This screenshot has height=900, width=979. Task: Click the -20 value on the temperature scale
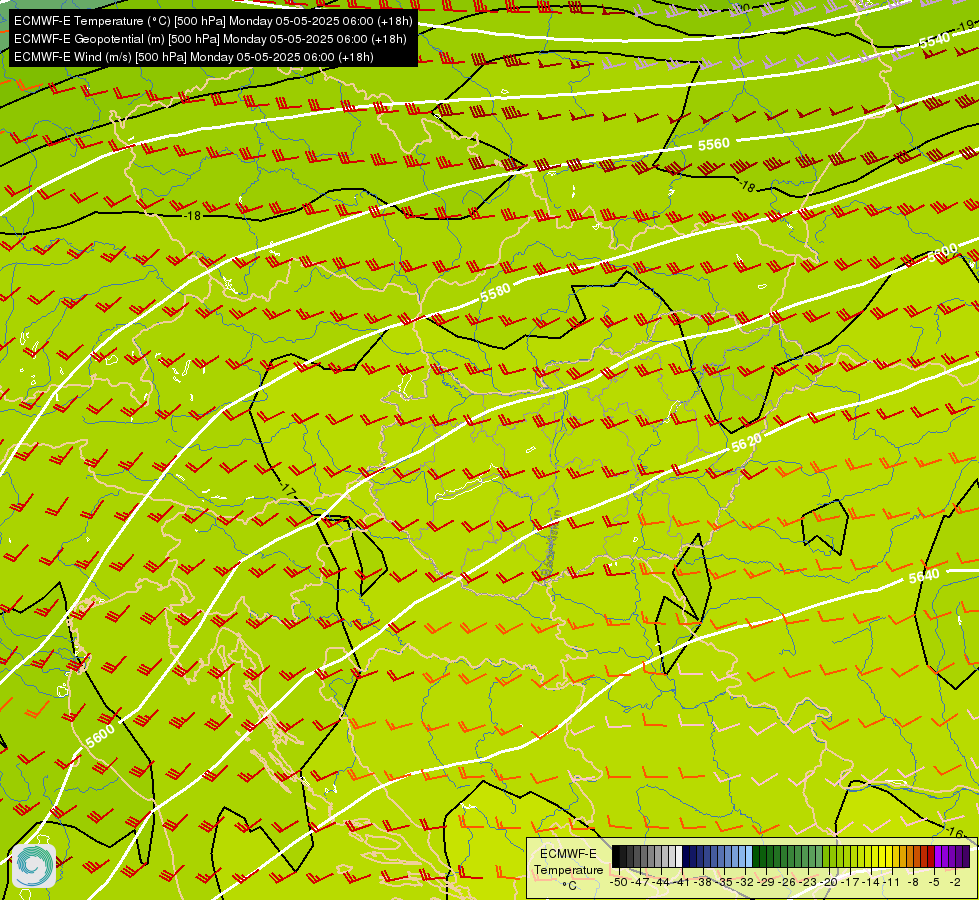(829, 883)
